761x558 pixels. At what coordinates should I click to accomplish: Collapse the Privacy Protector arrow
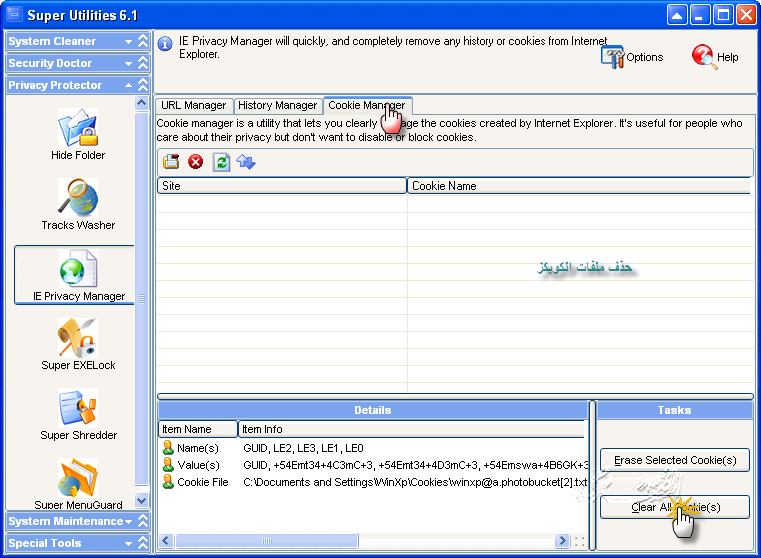tap(128, 85)
